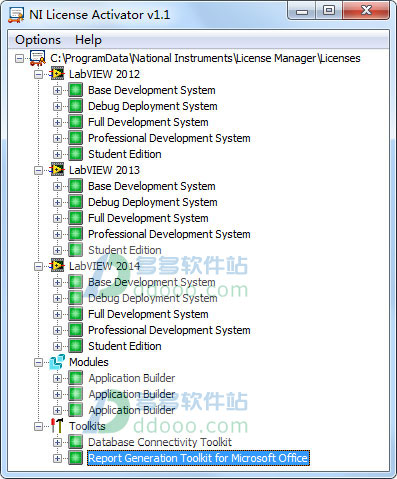The width and height of the screenshot is (397, 479).
Task: Collapse the LabVIEW 2012 tree node
Action: pyautogui.click(x=39, y=74)
